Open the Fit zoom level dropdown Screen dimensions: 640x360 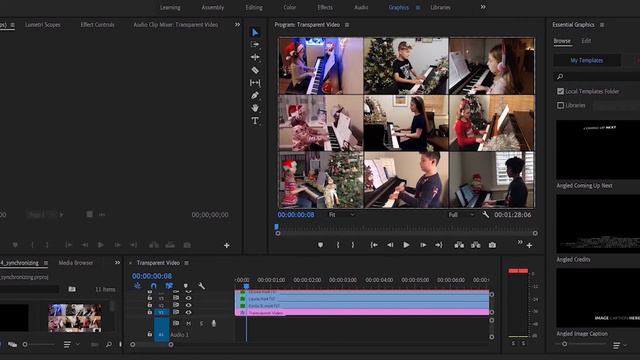click(x=342, y=214)
